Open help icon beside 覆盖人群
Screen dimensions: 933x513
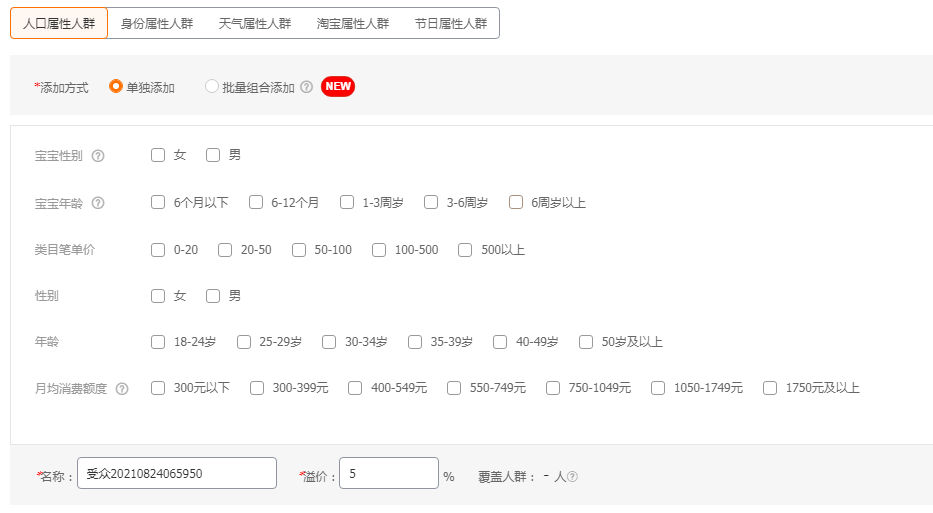(x=572, y=476)
